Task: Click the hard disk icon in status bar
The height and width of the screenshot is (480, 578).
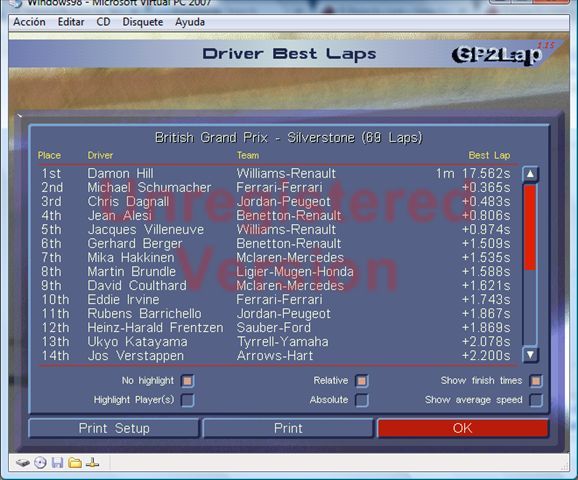Action: click(23, 462)
